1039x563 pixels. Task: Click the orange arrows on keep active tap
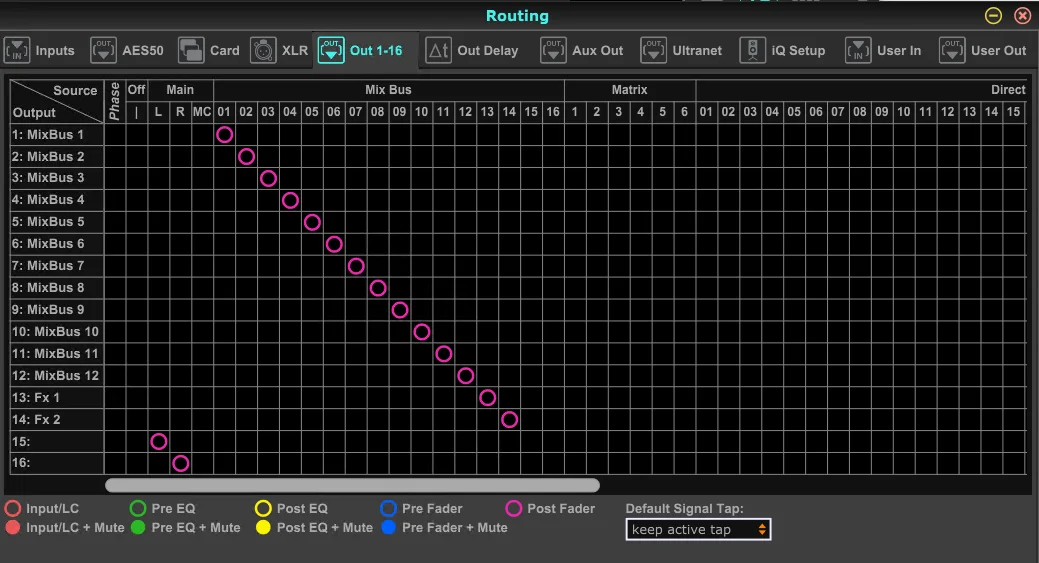click(762, 529)
